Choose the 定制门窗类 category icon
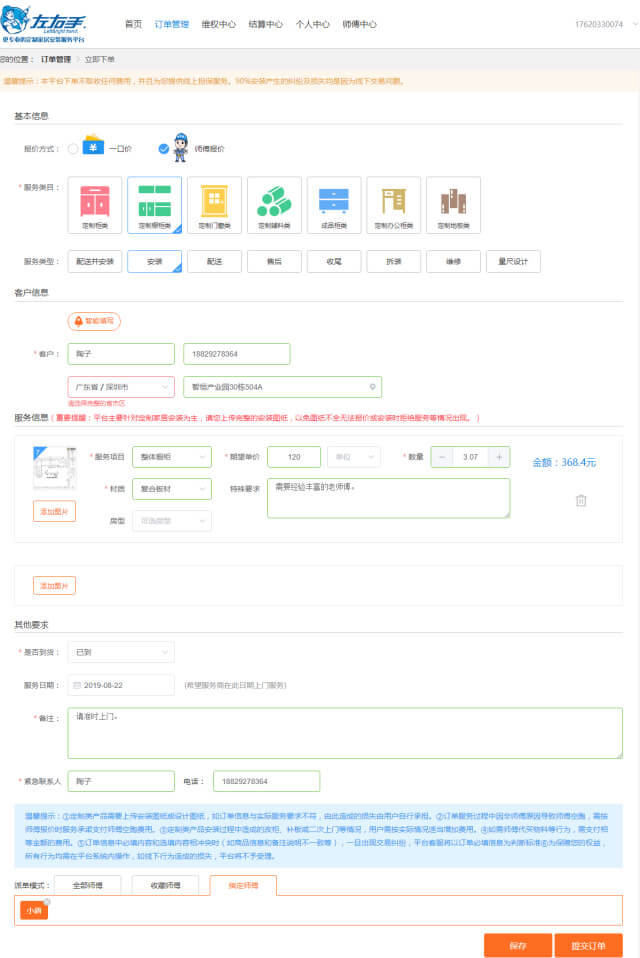The height and width of the screenshot is (958, 640). (x=214, y=204)
